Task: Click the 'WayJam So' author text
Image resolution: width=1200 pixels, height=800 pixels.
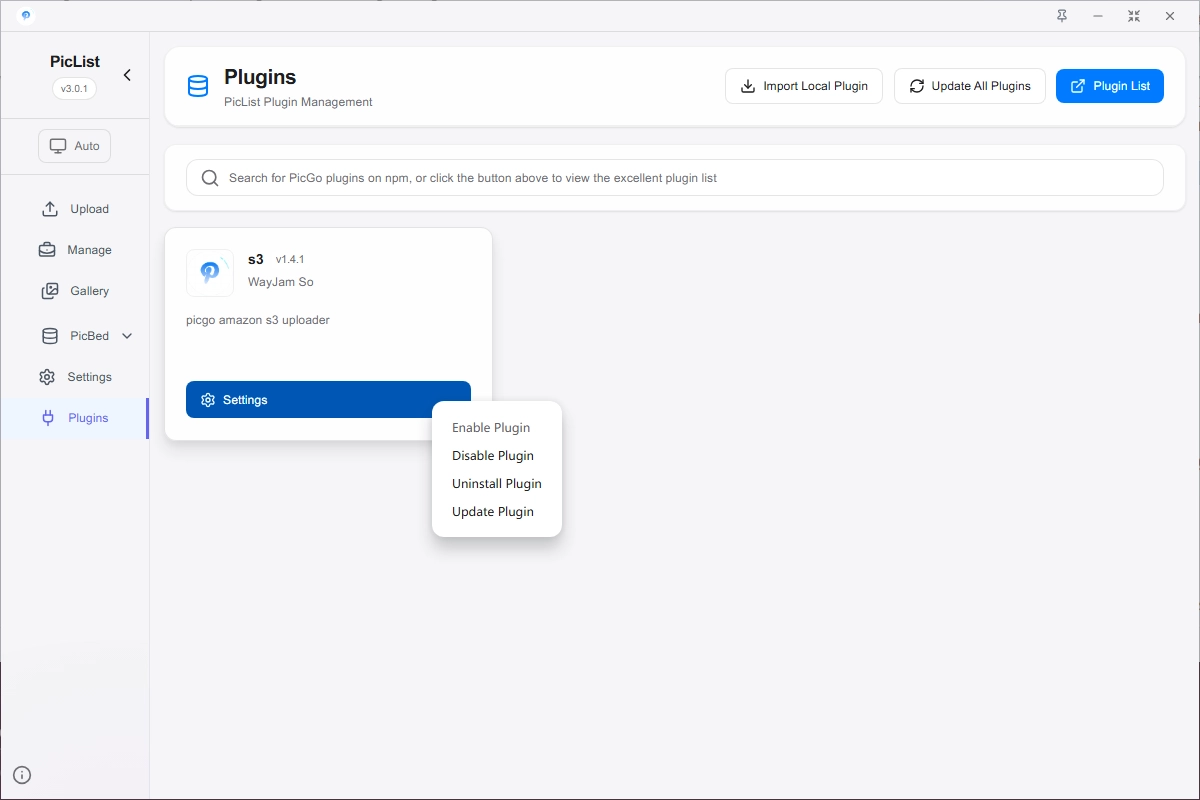Action: 281,282
